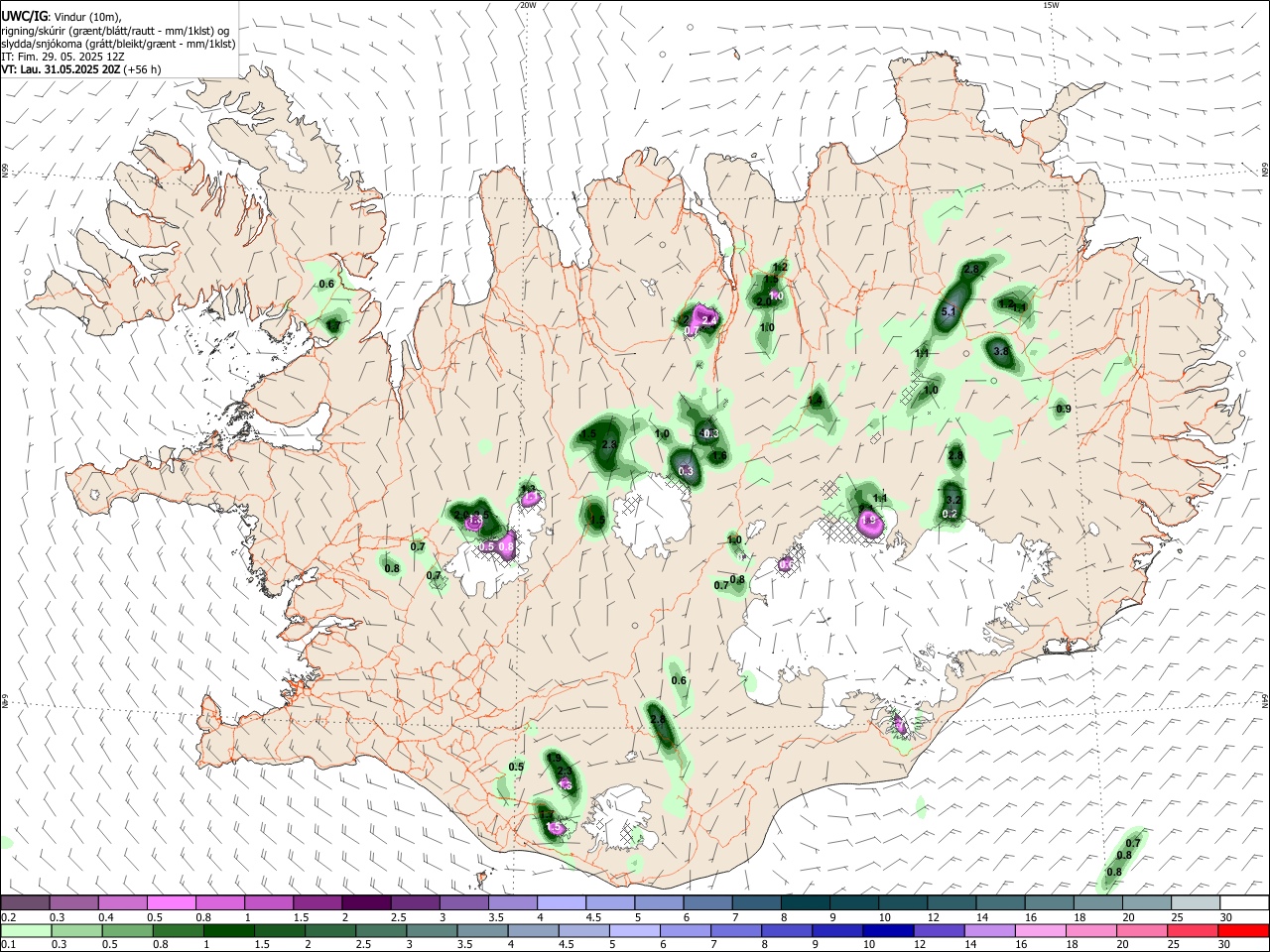Image resolution: width=1270 pixels, height=952 pixels.
Task: Click the '20W' longitude label at top edge
Action: (x=528, y=5)
